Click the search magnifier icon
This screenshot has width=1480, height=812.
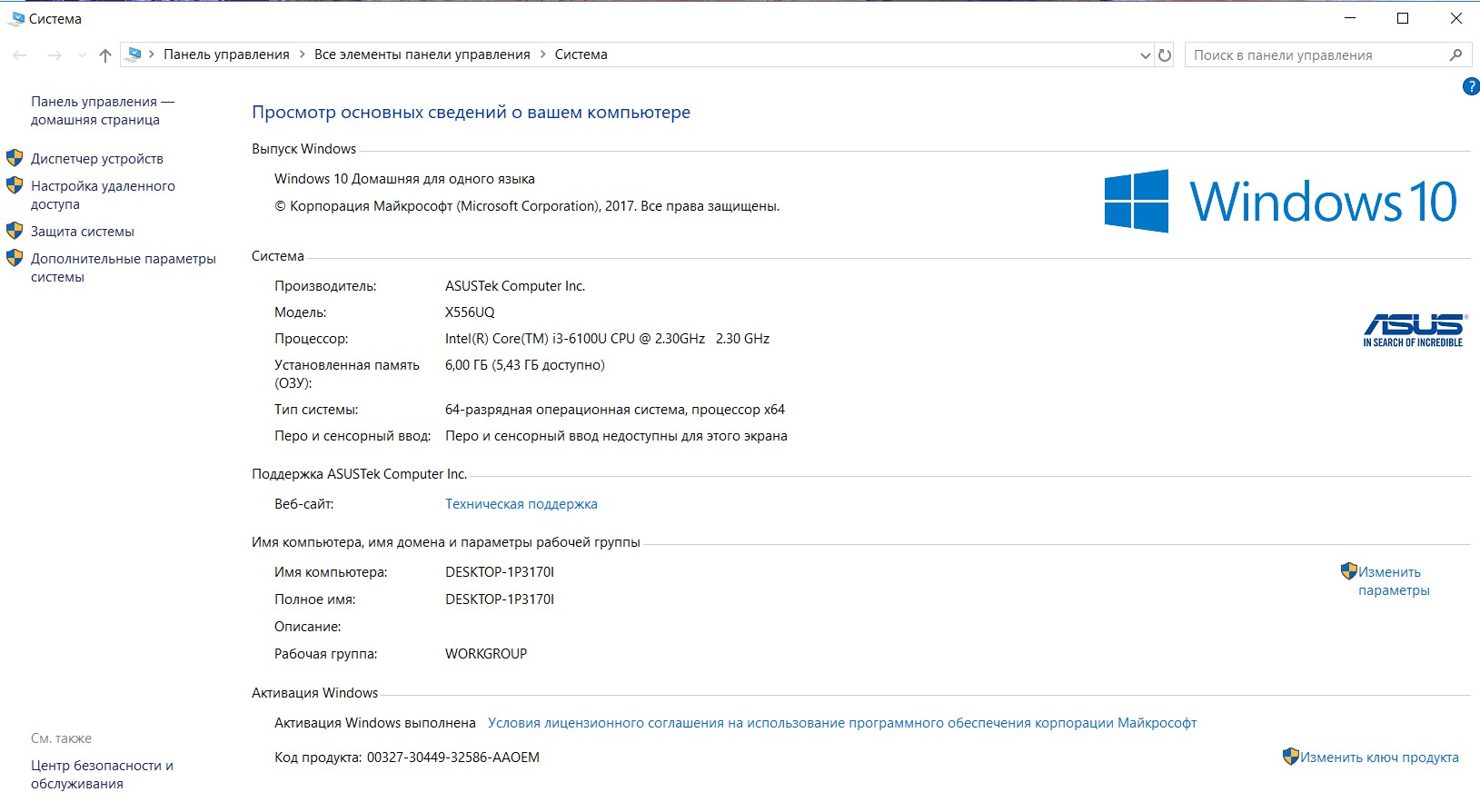[x=1455, y=55]
